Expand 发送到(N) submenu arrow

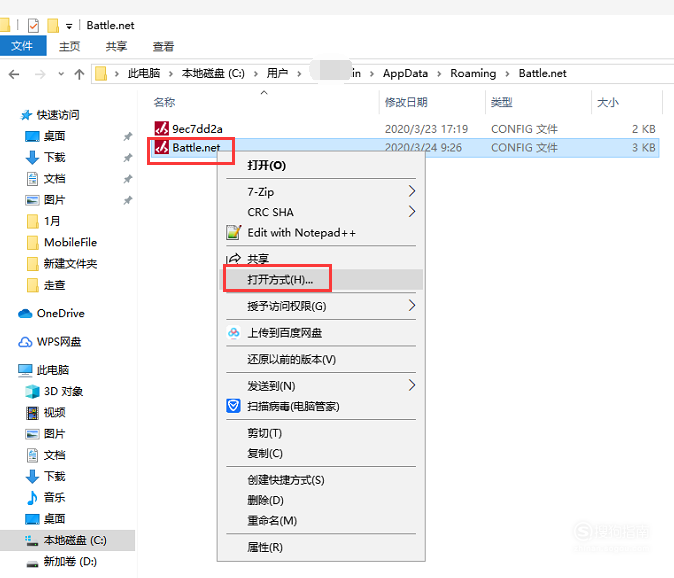pyautogui.click(x=412, y=385)
